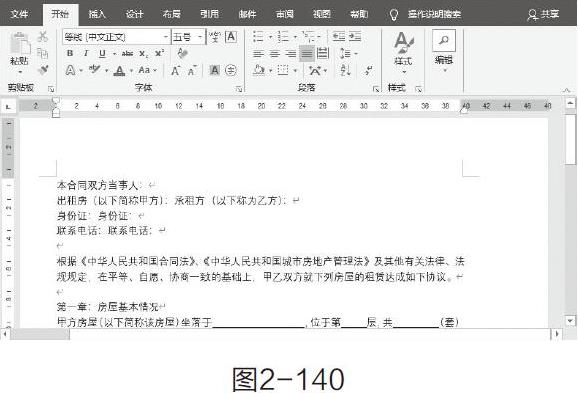Click the red font color A swatch

119,70
